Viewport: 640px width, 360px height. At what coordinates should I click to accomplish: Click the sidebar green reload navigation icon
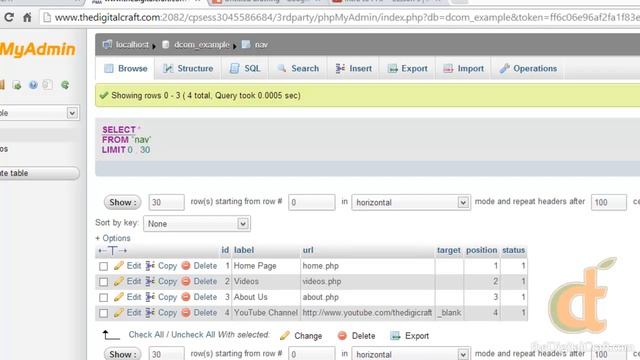click(x=64, y=85)
